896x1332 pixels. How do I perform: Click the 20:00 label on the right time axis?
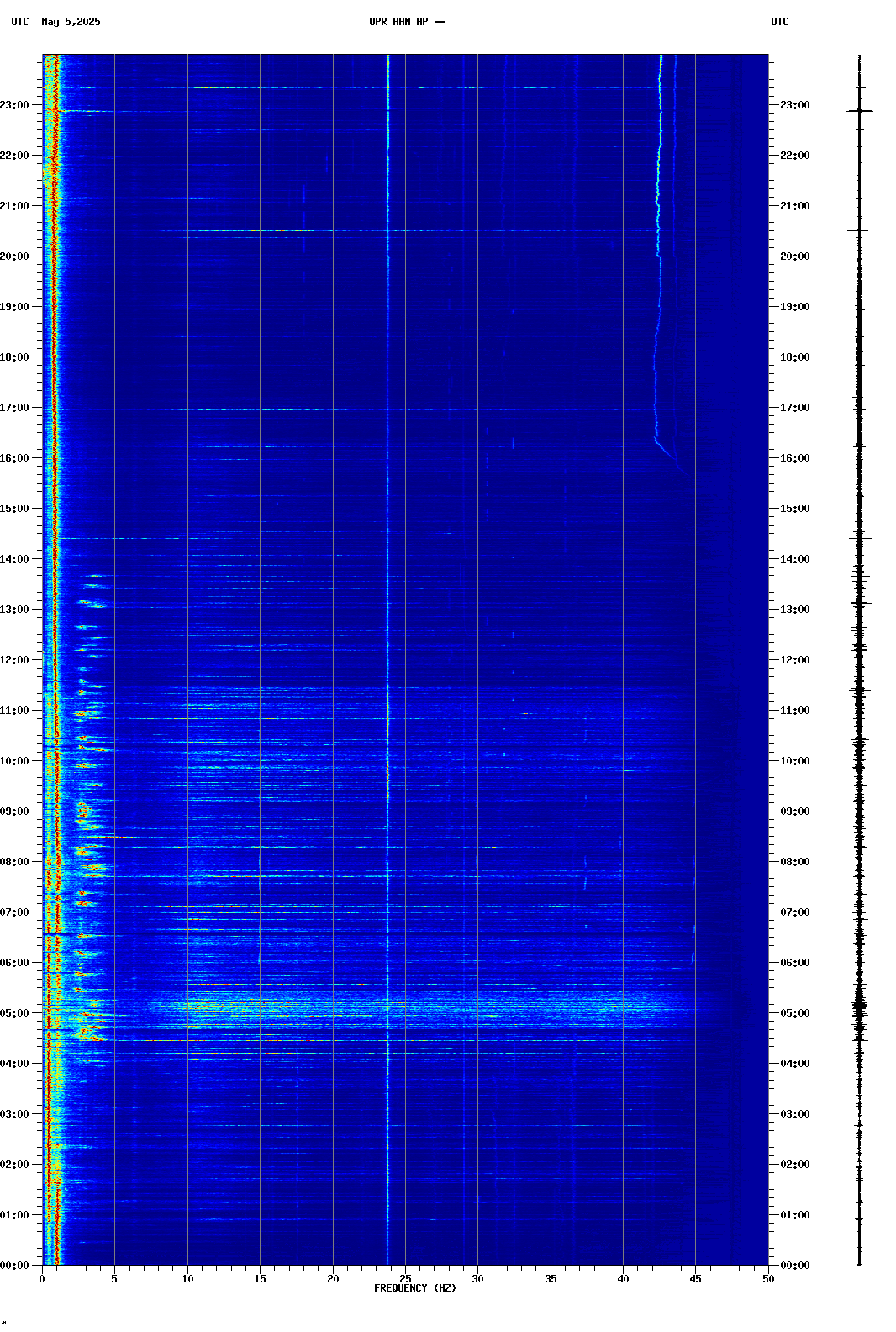(794, 256)
